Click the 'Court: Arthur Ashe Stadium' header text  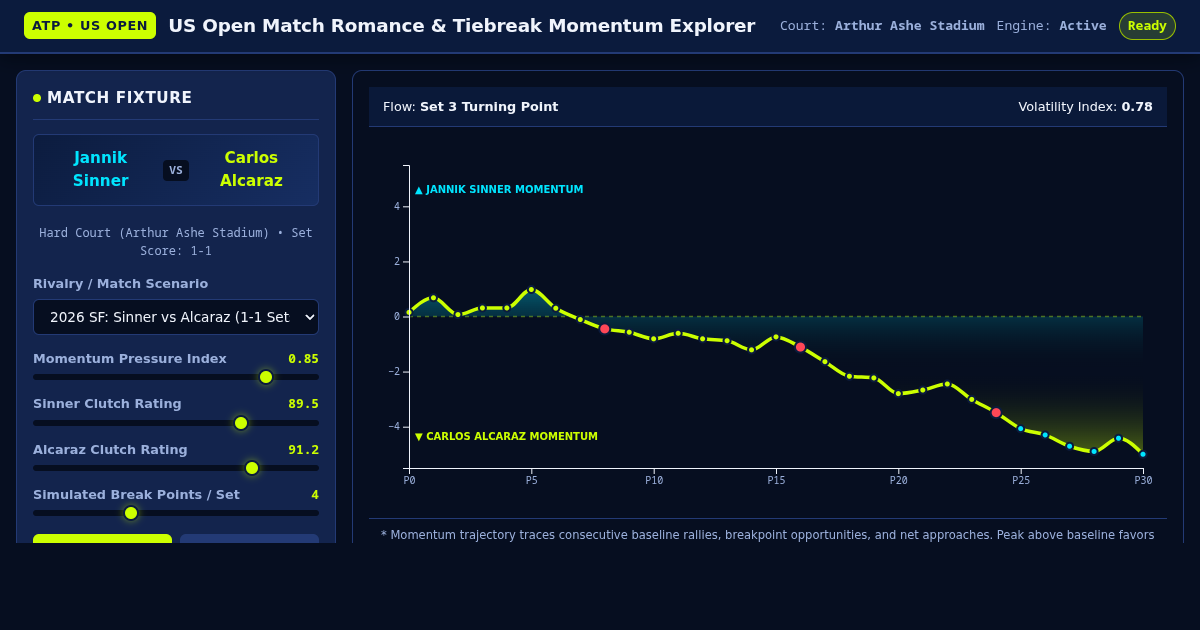(x=882, y=26)
